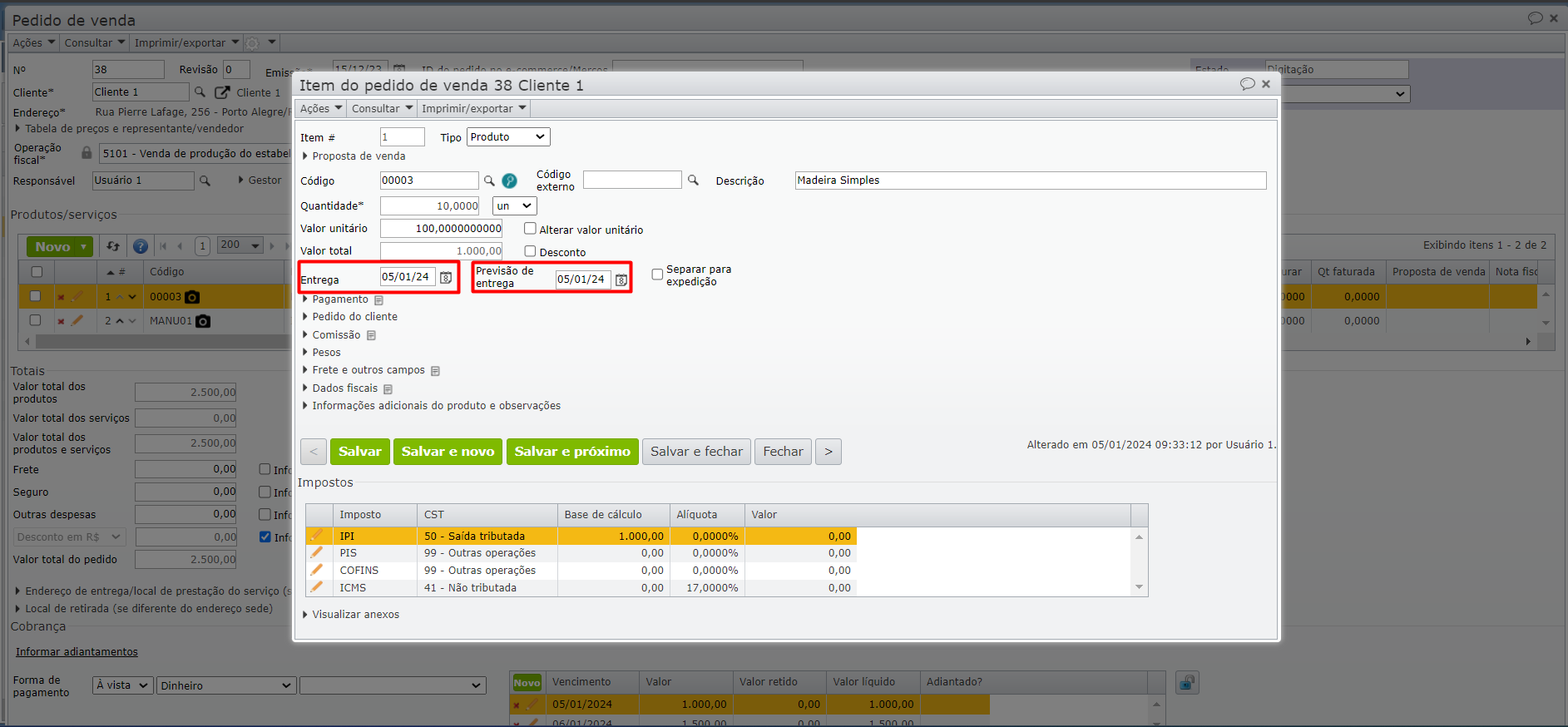Open calendar picker for Previsão de entrega
Viewport: 1568px width, 727px height.
(621, 280)
